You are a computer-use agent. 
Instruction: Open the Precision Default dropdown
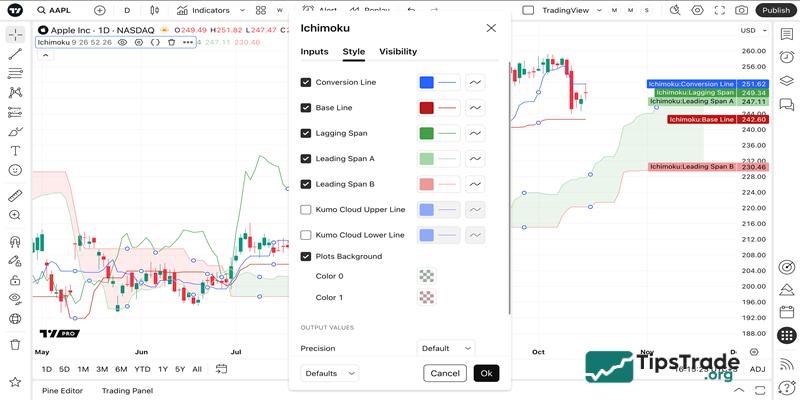click(x=446, y=349)
